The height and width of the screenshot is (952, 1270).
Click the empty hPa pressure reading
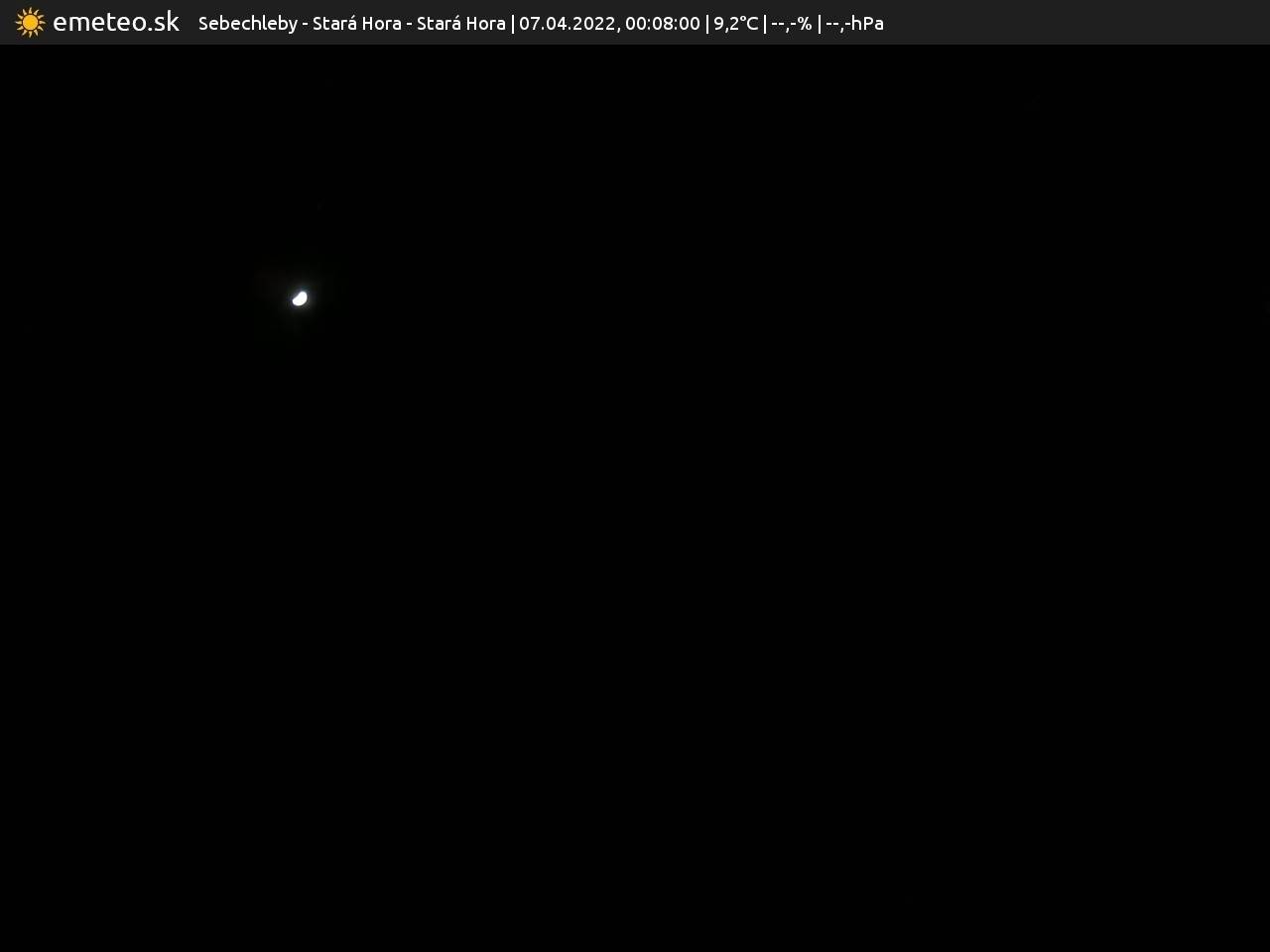pos(854,23)
